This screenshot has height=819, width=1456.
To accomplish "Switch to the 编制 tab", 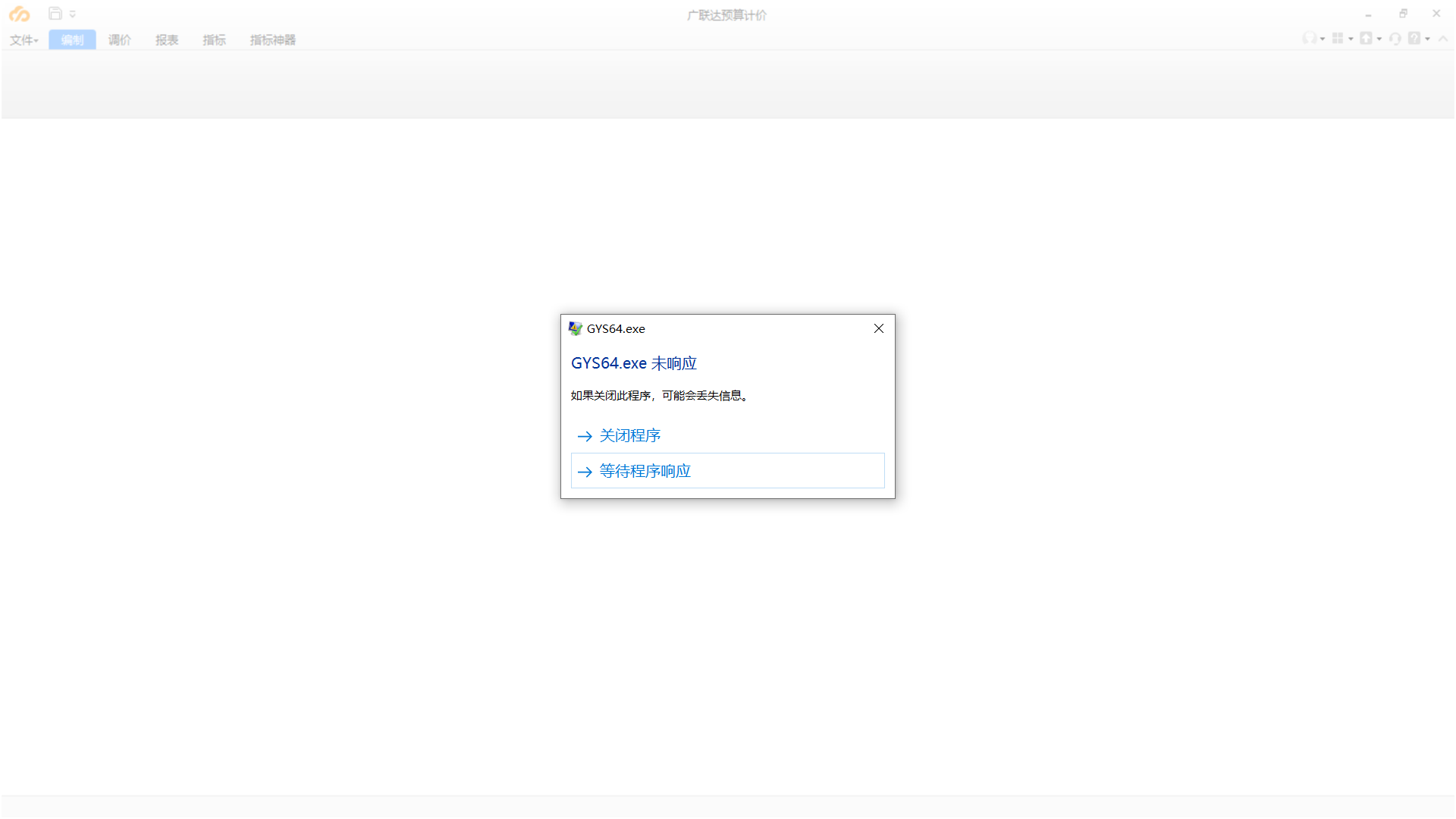I will click(72, 39).
